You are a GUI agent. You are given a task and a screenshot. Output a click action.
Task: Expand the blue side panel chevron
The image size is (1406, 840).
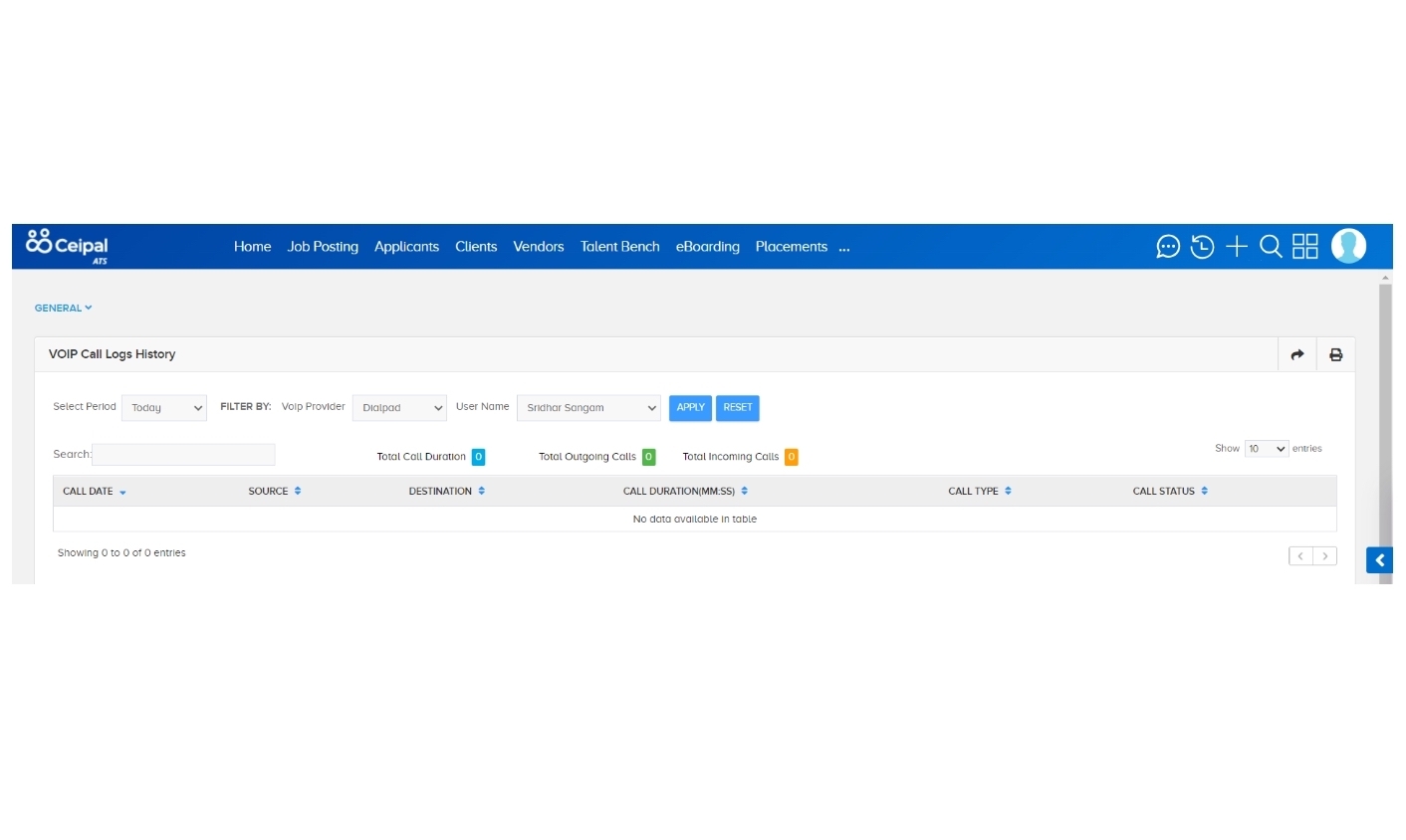tap(1379, 560)
